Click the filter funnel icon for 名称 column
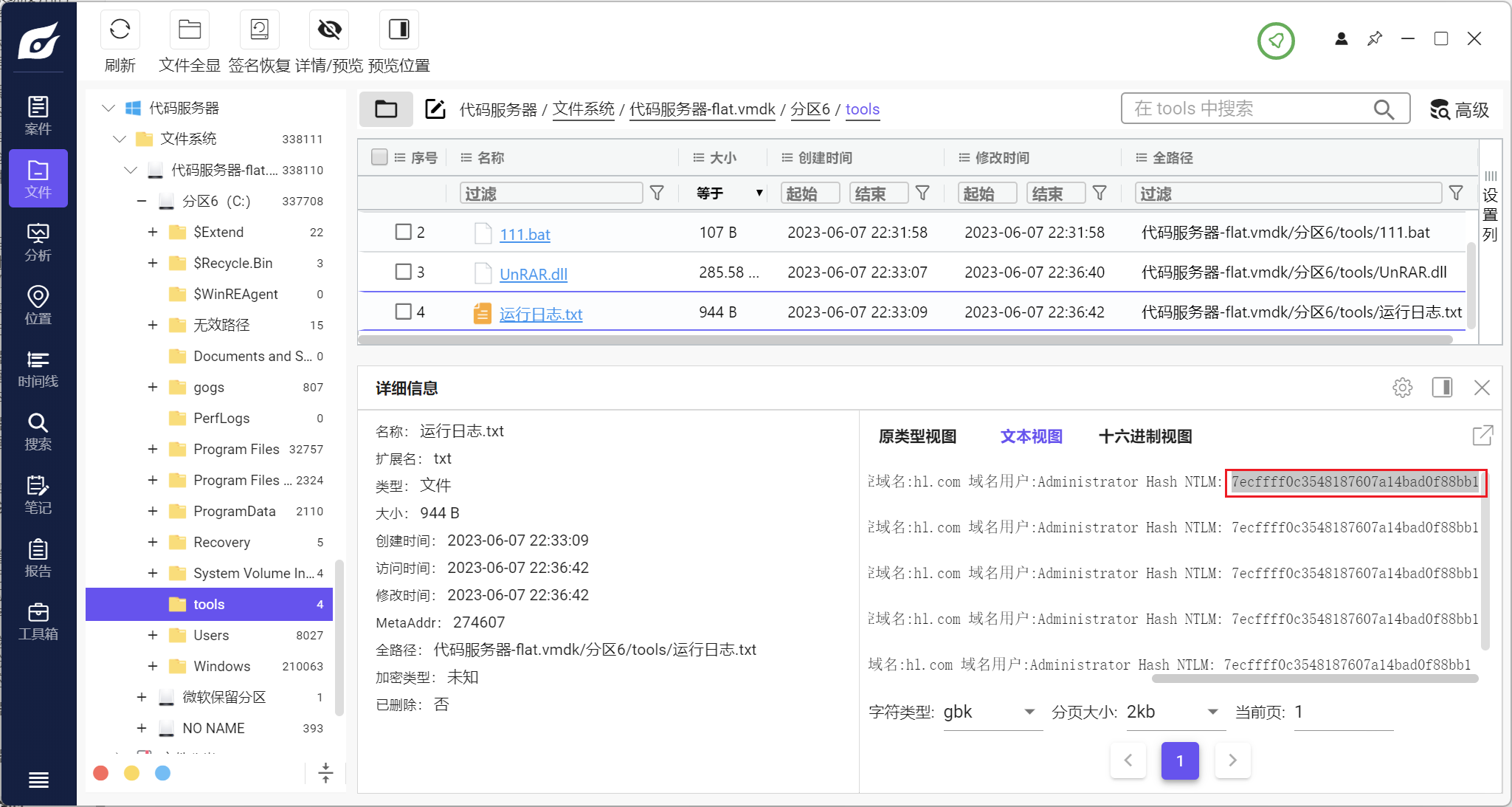Image resolution: width=1512 pixels, height=807 pixels. click(657, 193)
